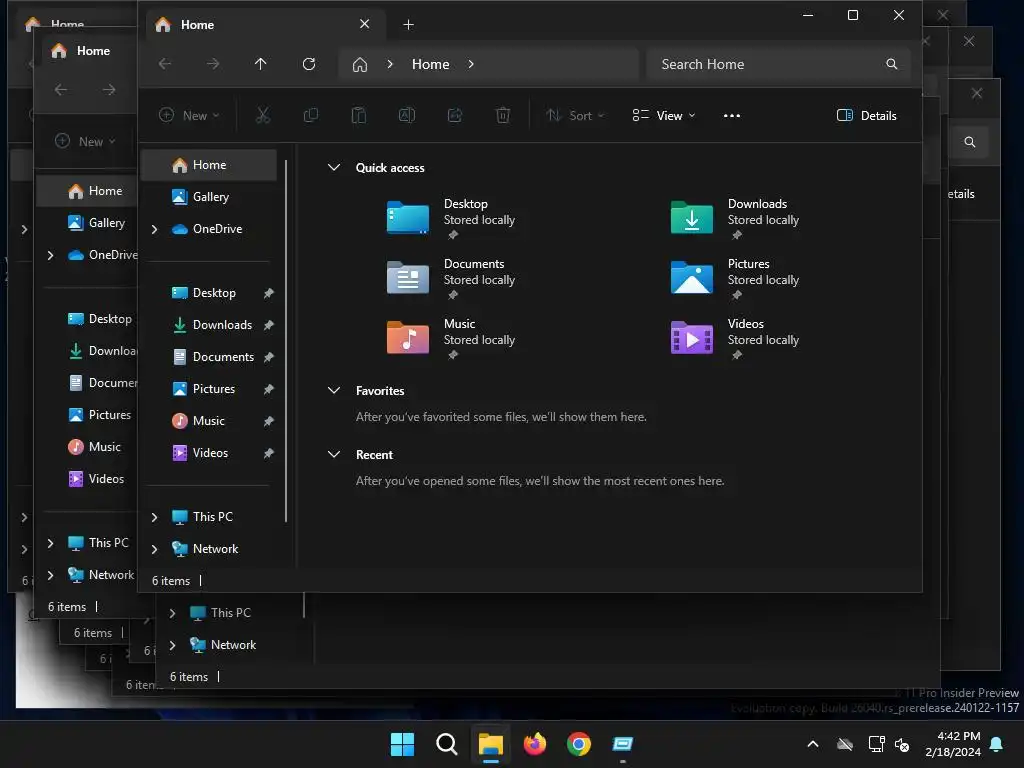
Task: Select Home in the front navigation pane
Action: (209, 165)
